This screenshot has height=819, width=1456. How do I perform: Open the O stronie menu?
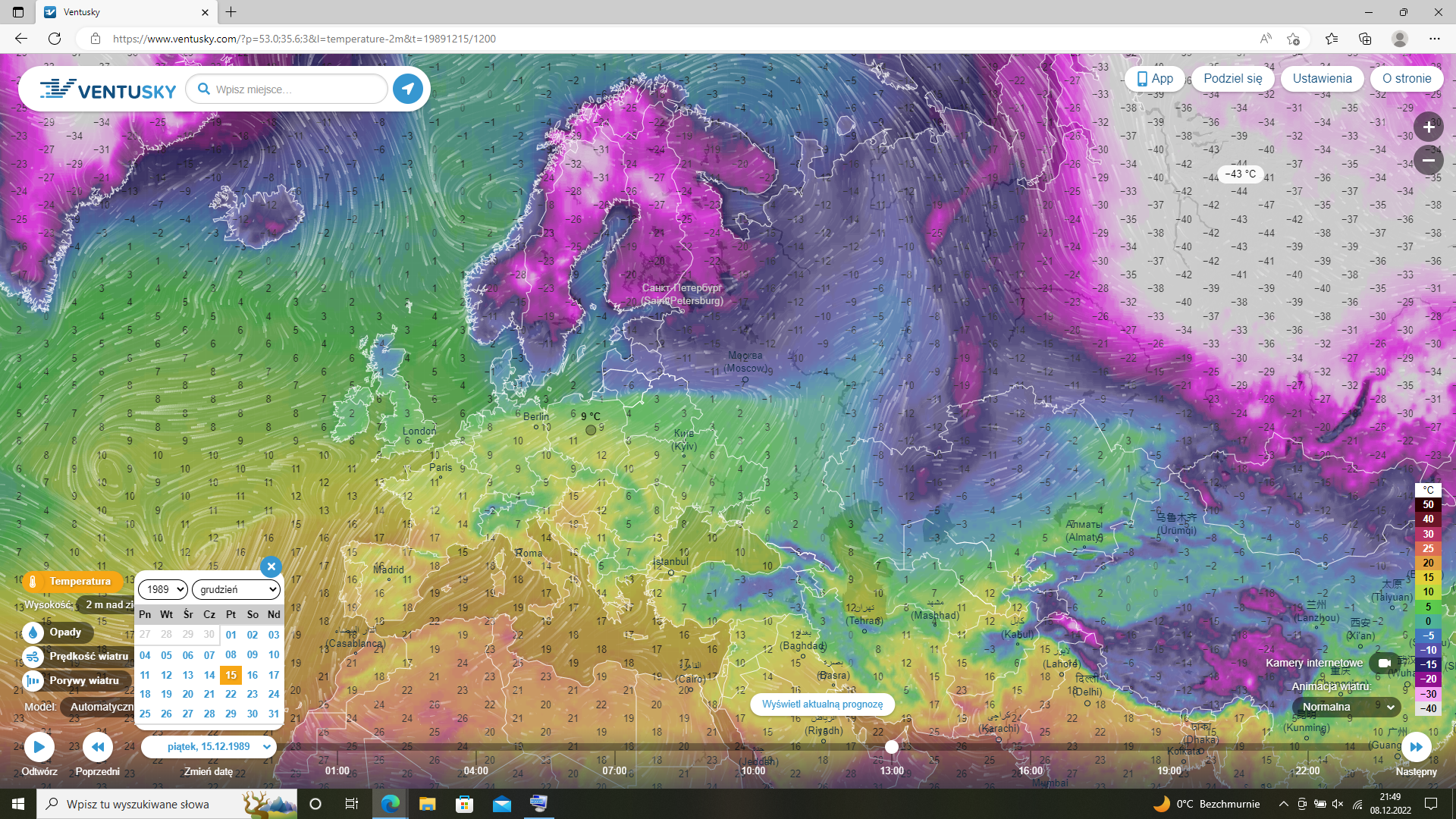[1406, 78]
